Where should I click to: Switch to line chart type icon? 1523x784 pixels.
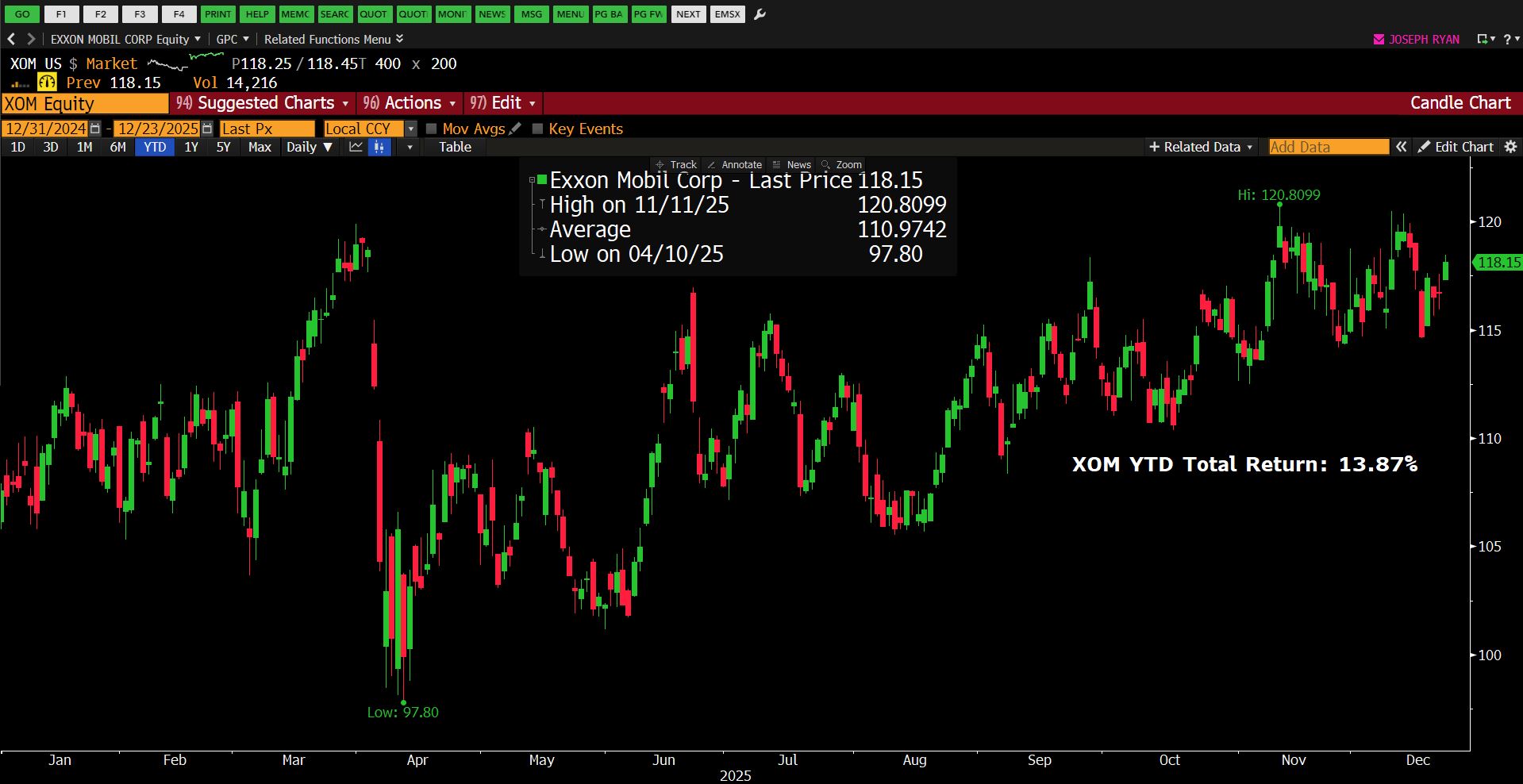point(356,147)
